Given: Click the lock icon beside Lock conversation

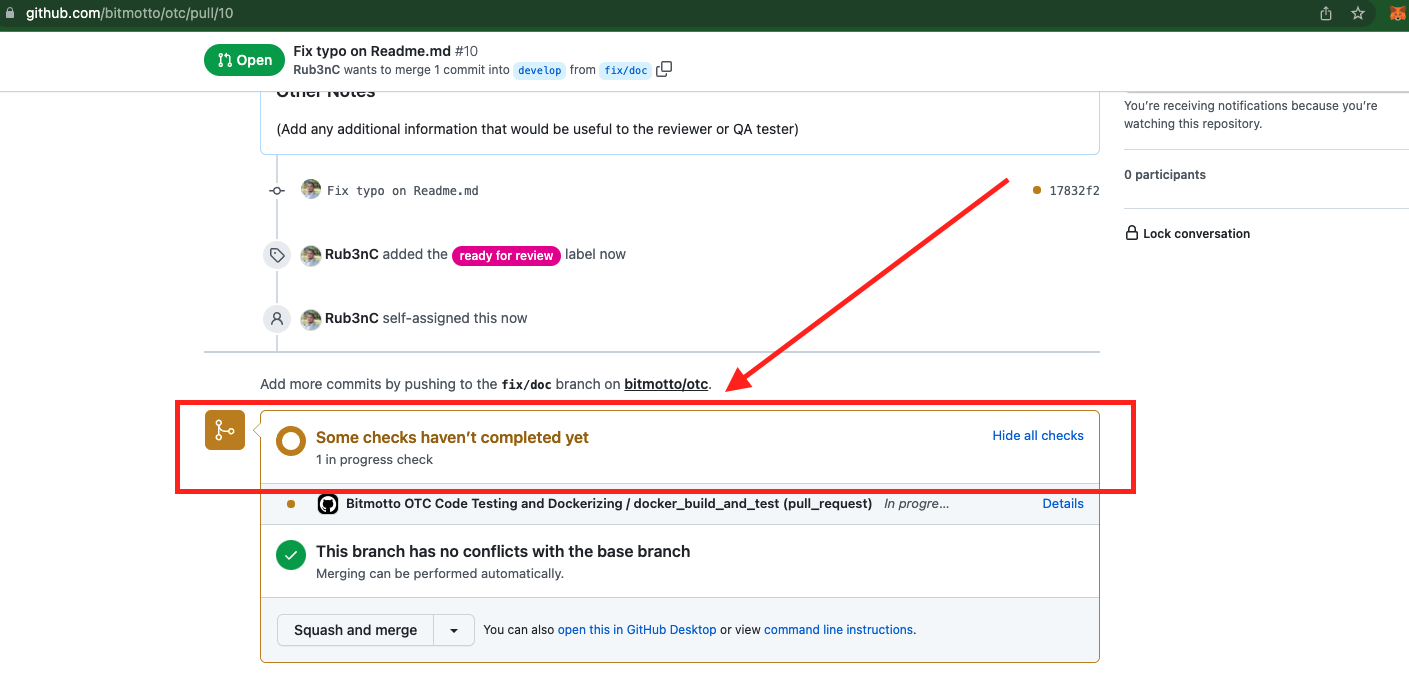Looking at the screenshot, I should point(1132,233).
